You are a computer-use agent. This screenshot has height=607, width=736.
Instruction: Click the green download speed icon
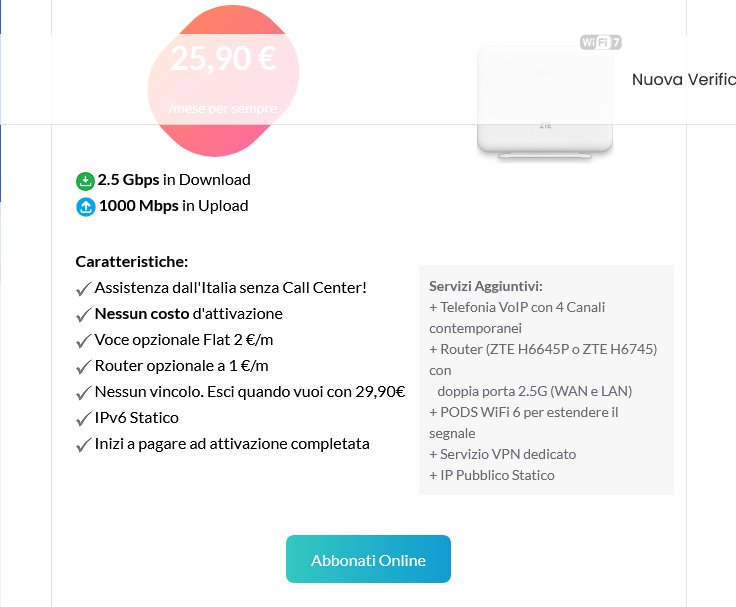85,181
